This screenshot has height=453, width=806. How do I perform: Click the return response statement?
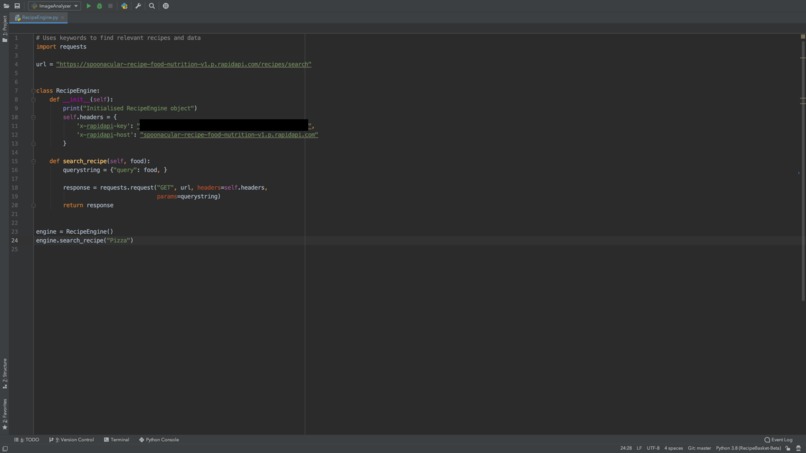(x=88, y=205)
